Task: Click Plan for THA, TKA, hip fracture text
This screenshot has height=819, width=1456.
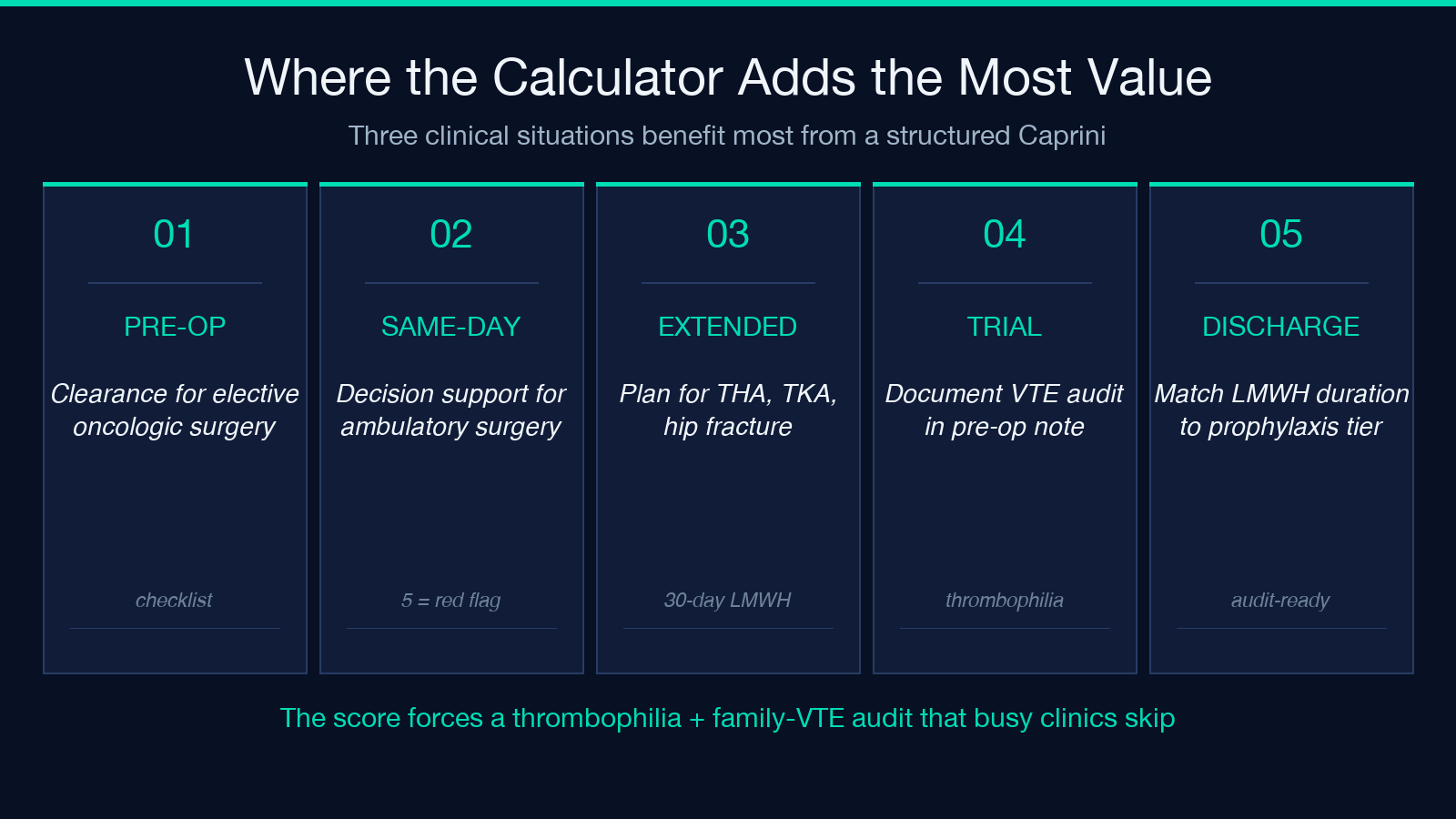Action: 728,410
